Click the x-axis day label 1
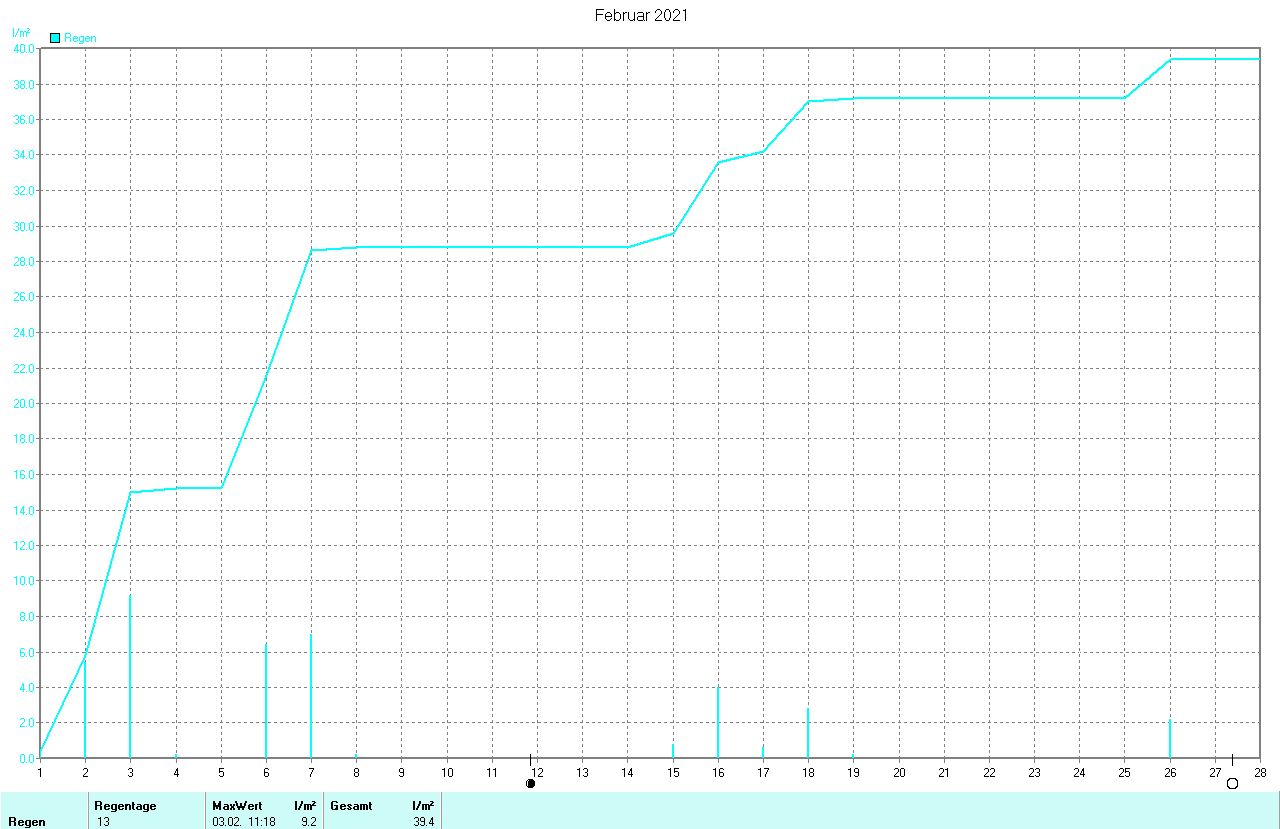Screen dimensions: 1280x829 pyautogui.click(x=40, y=772)
